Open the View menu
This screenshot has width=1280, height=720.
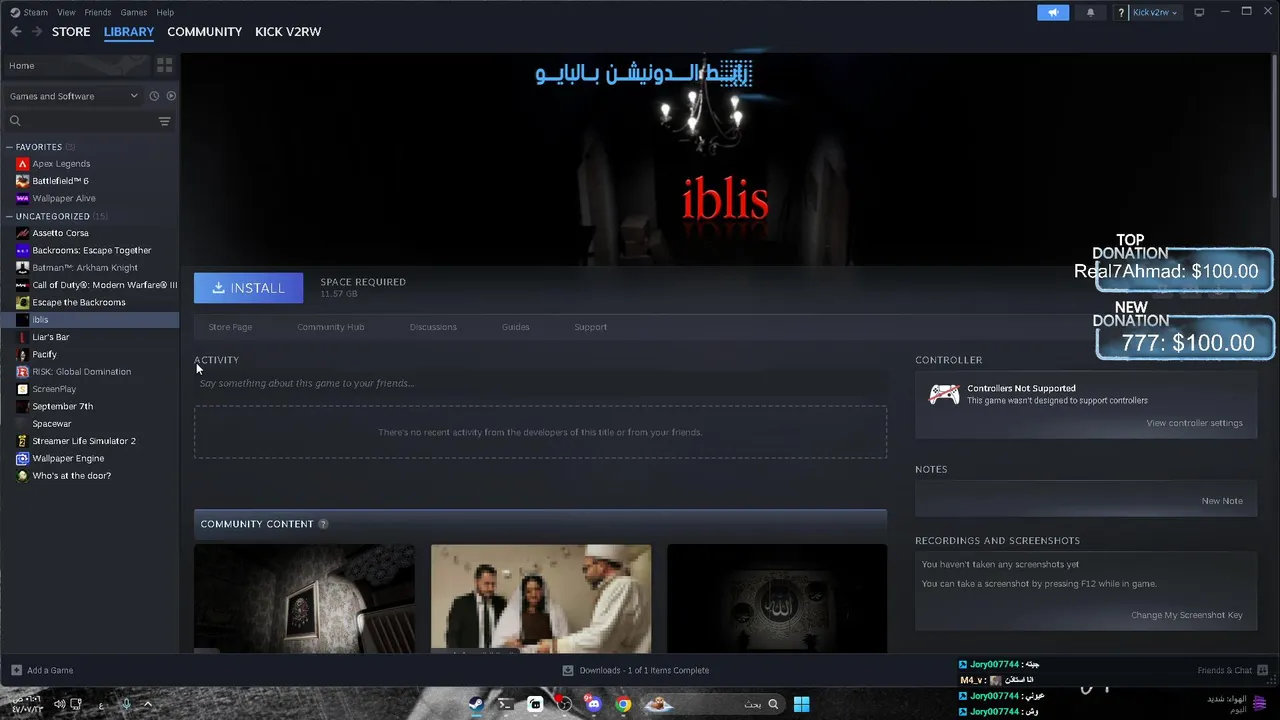coord(66,12)
